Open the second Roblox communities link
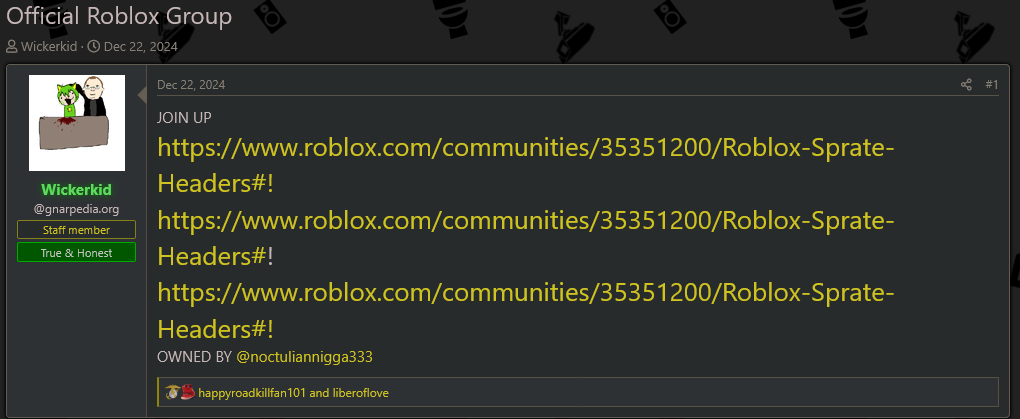Screen dimensions: 1020x419 click(x=526, y=238)
